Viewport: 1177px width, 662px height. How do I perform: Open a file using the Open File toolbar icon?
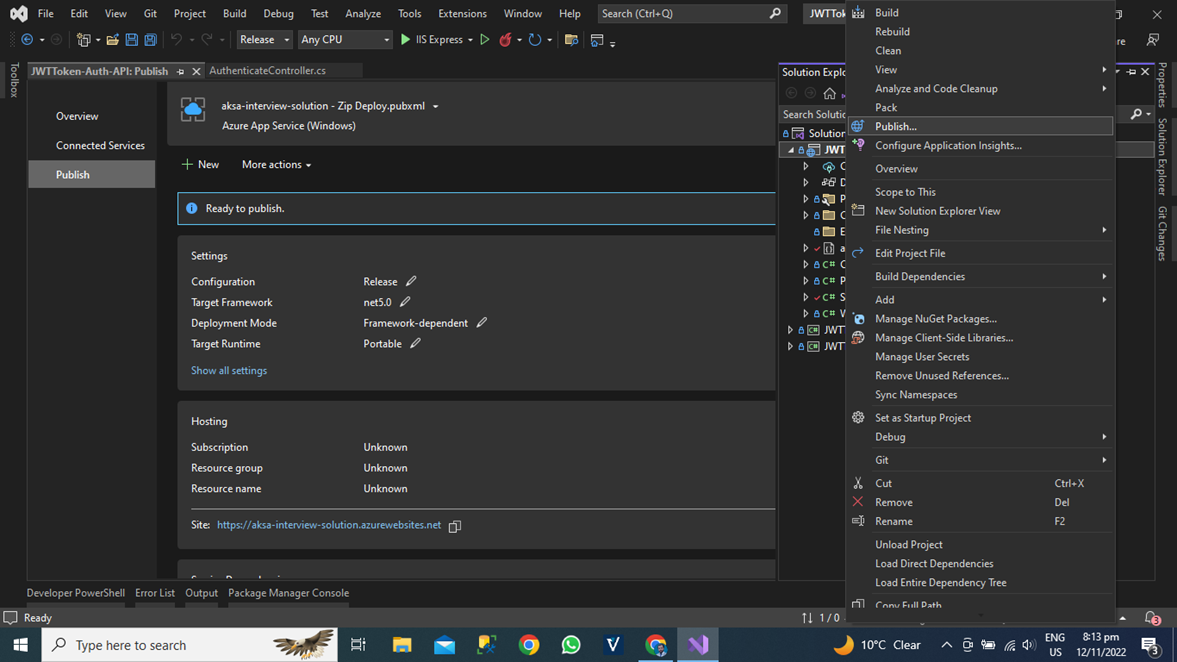pos(112,39)
